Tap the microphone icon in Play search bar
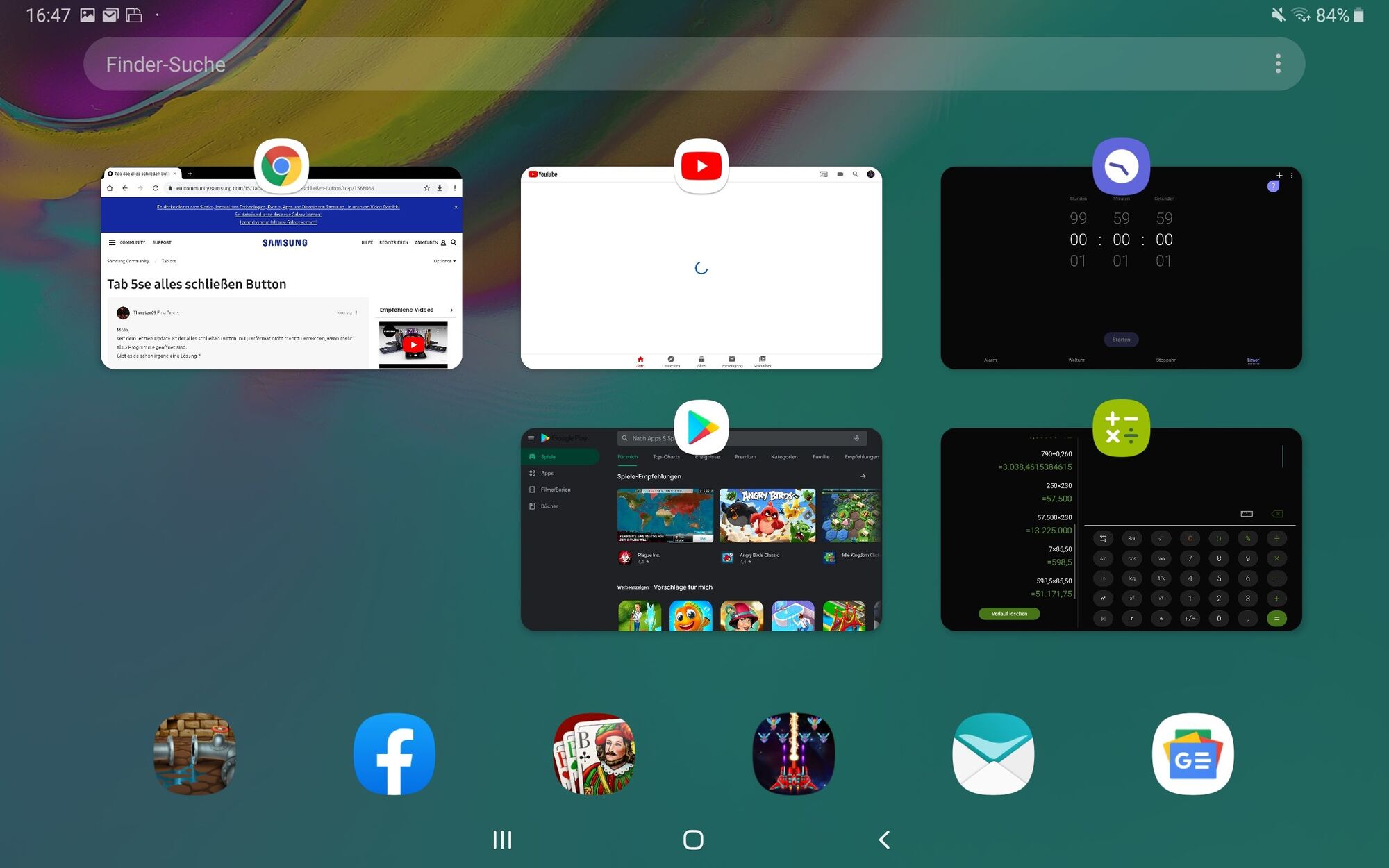1389x868 pixels. (x=856, y=438)
